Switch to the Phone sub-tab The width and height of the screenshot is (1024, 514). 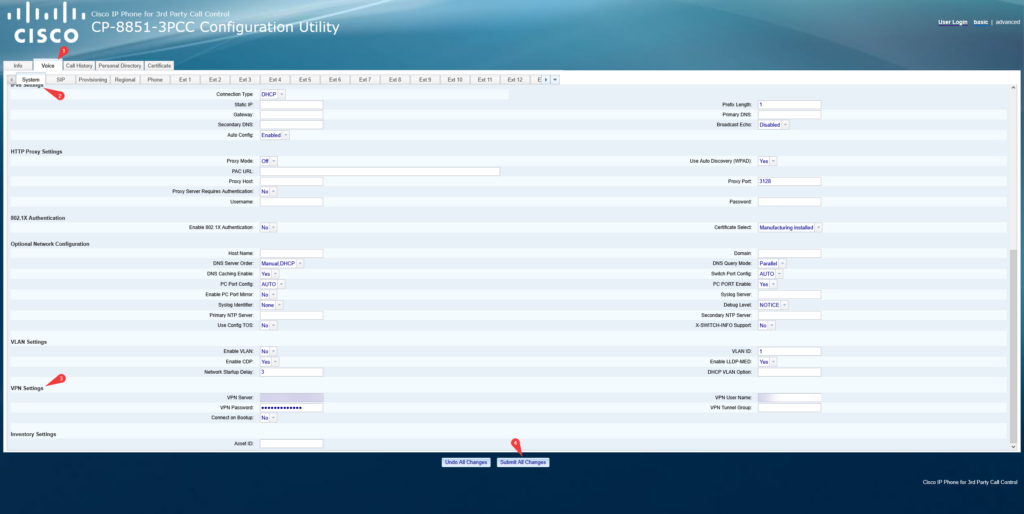[x=155, y=80]
